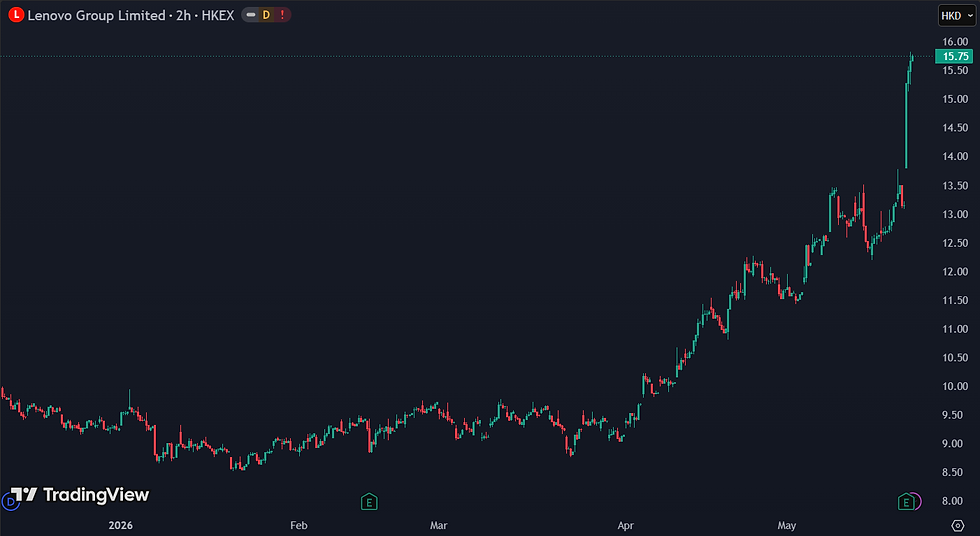Screen dimensions: 980x536
Task: Click the 11.50 price axis label
Action: [x=955, y=300]
